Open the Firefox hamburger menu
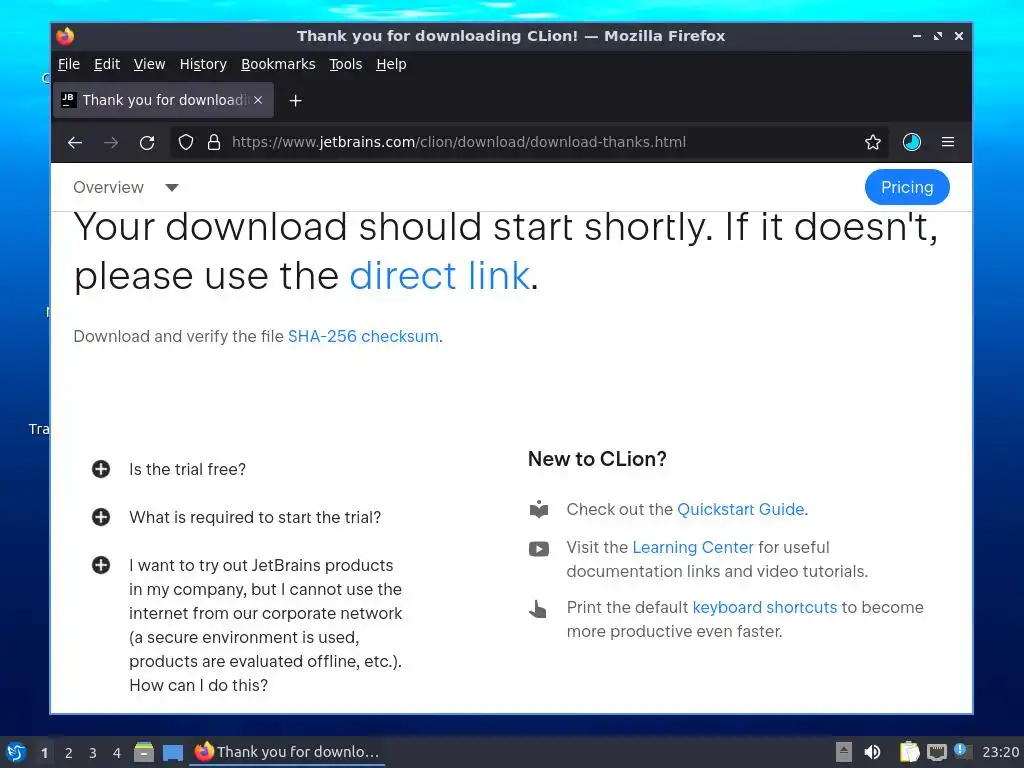The width and height of the screenshot is (1024, 768). click(x=948, y=142)
